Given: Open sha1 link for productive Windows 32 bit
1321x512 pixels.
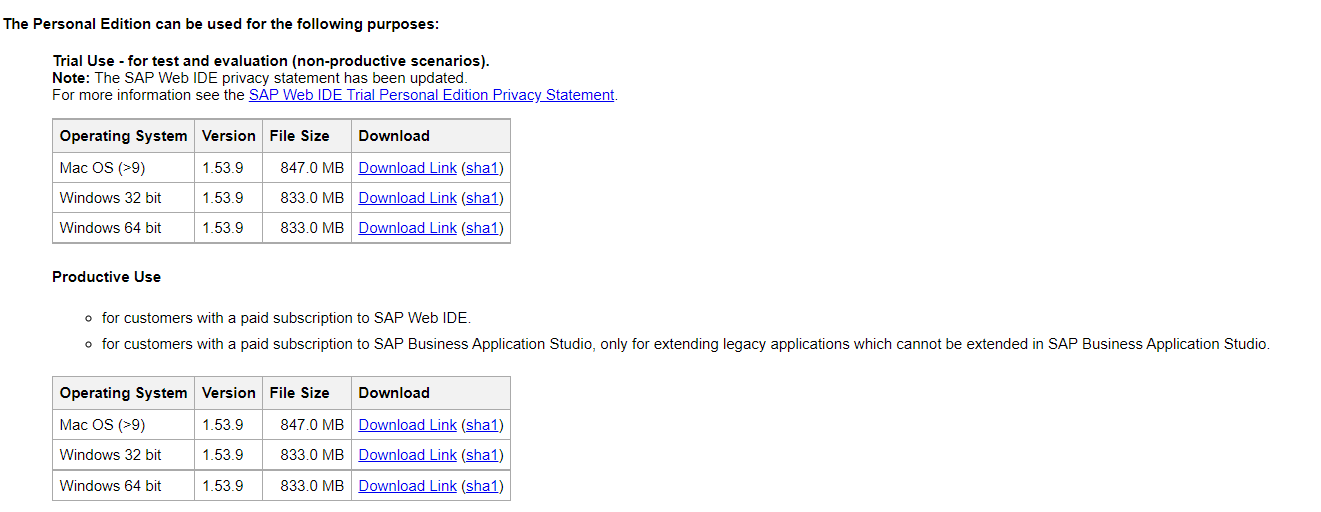Looking at the screenshot, I should click(482, 455).
